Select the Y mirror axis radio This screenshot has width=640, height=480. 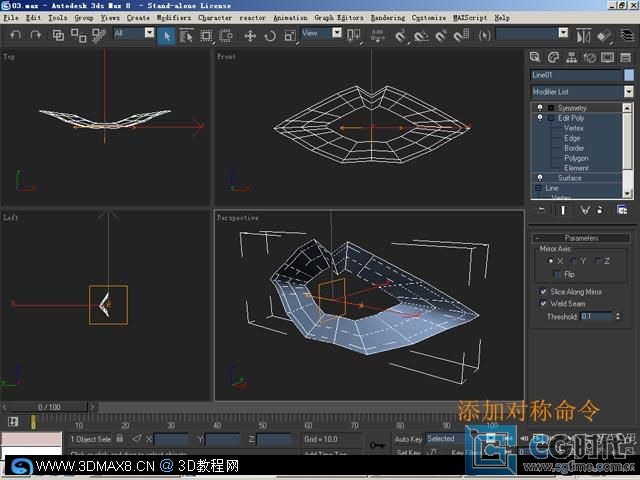[574, 261]
